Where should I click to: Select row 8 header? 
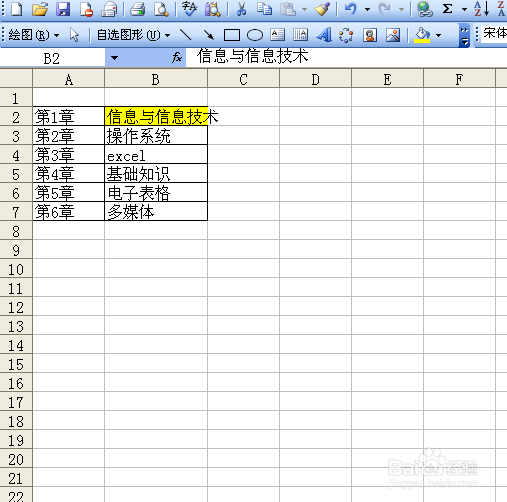pos(16,231)
